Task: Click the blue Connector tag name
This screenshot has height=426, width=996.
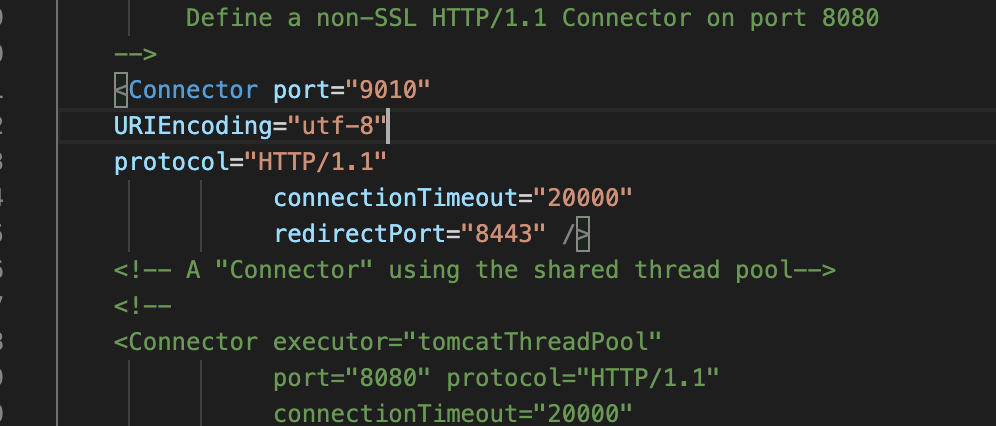Action: click(x=193, y=90)
